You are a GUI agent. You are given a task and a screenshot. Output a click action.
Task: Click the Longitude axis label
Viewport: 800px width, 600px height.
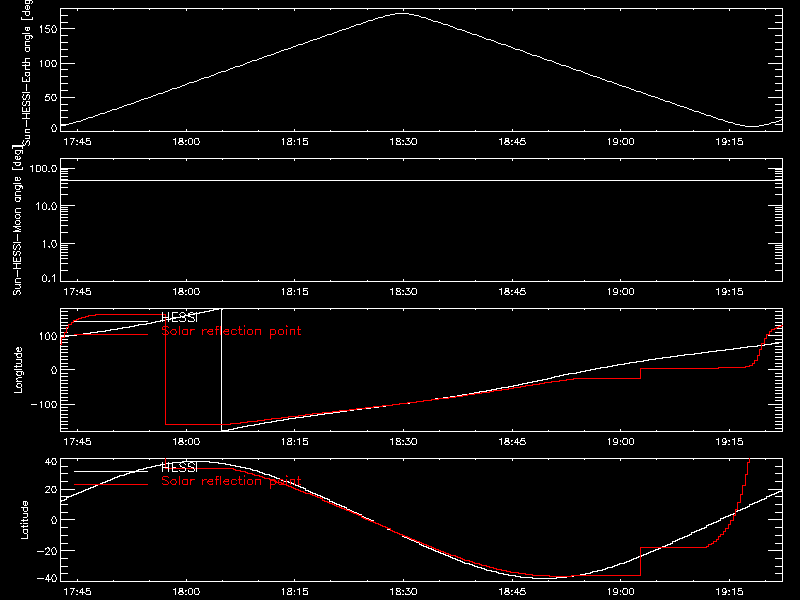pyautogui.click(x=18, y=370)
